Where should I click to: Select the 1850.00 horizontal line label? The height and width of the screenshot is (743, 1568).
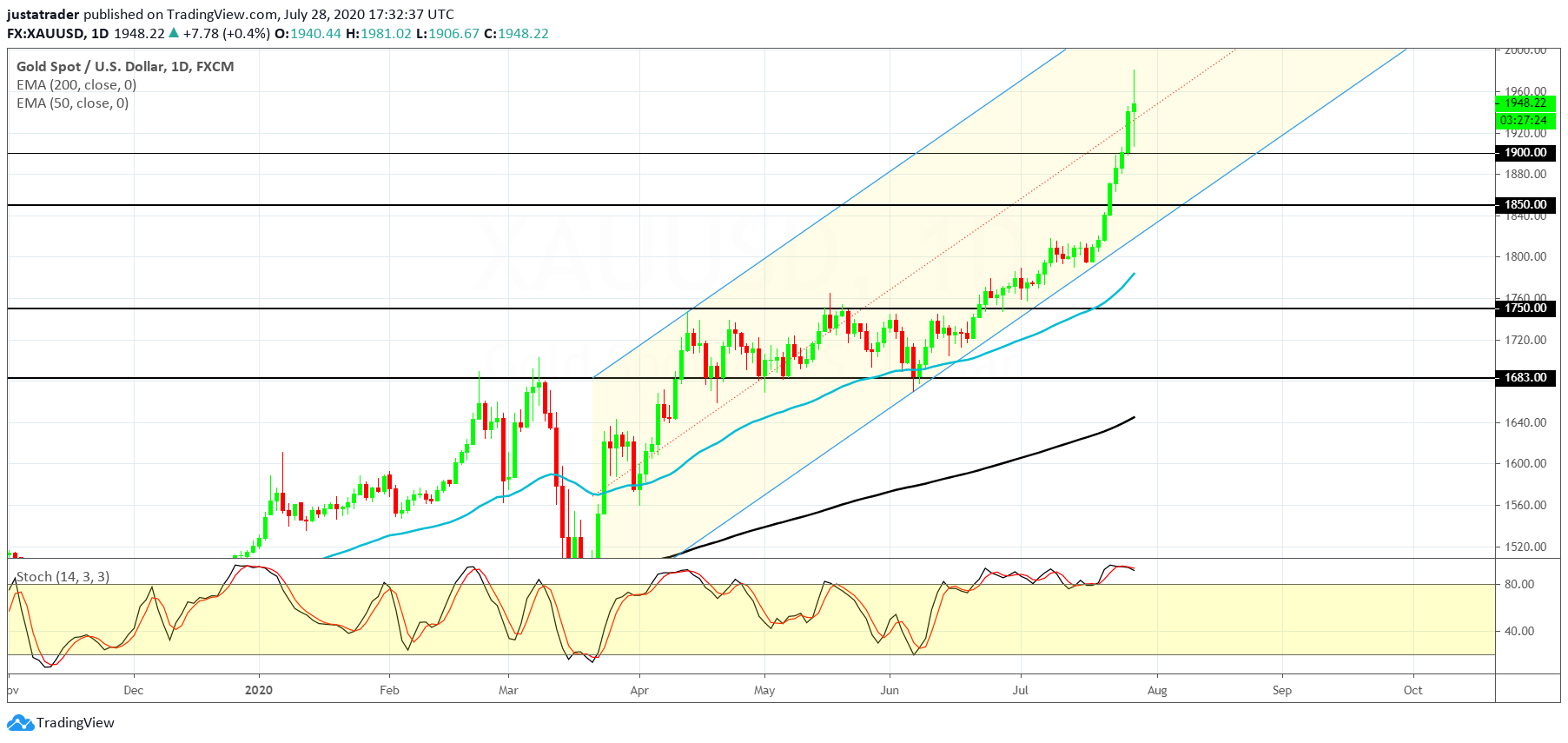[1525, 205]
